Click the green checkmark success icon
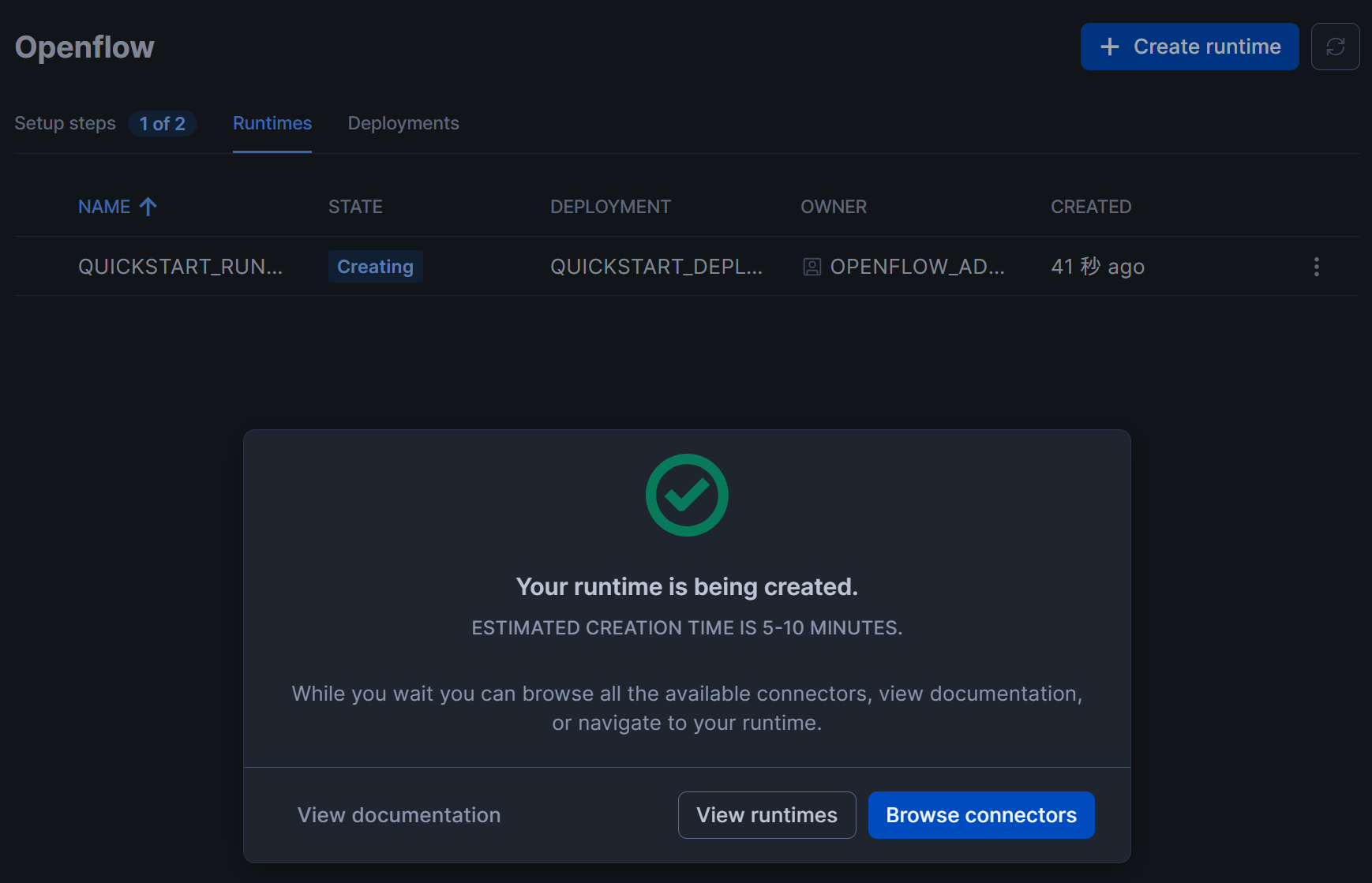1372x883 pixels. [687, 495]
